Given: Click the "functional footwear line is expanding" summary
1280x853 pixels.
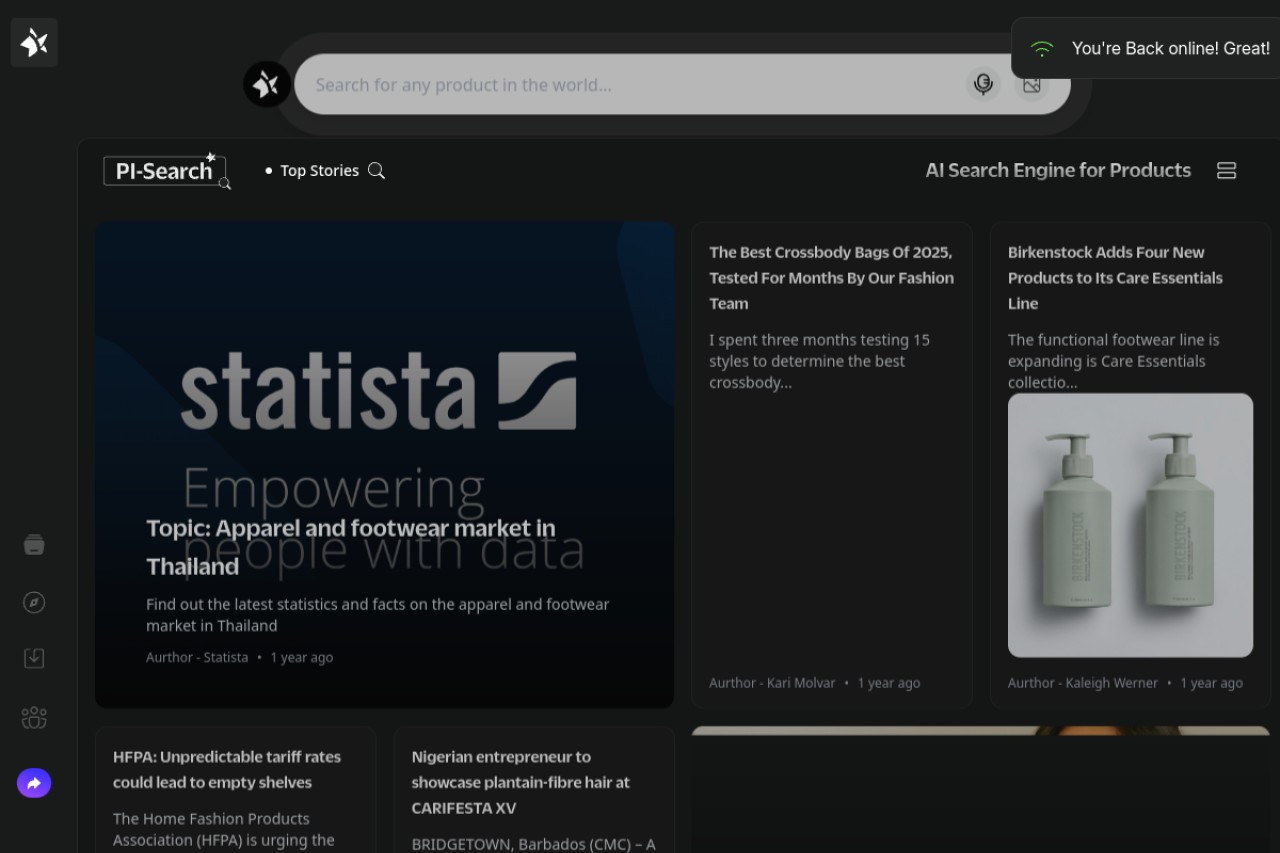Looking at the screenshot, I should [1114, 361].
